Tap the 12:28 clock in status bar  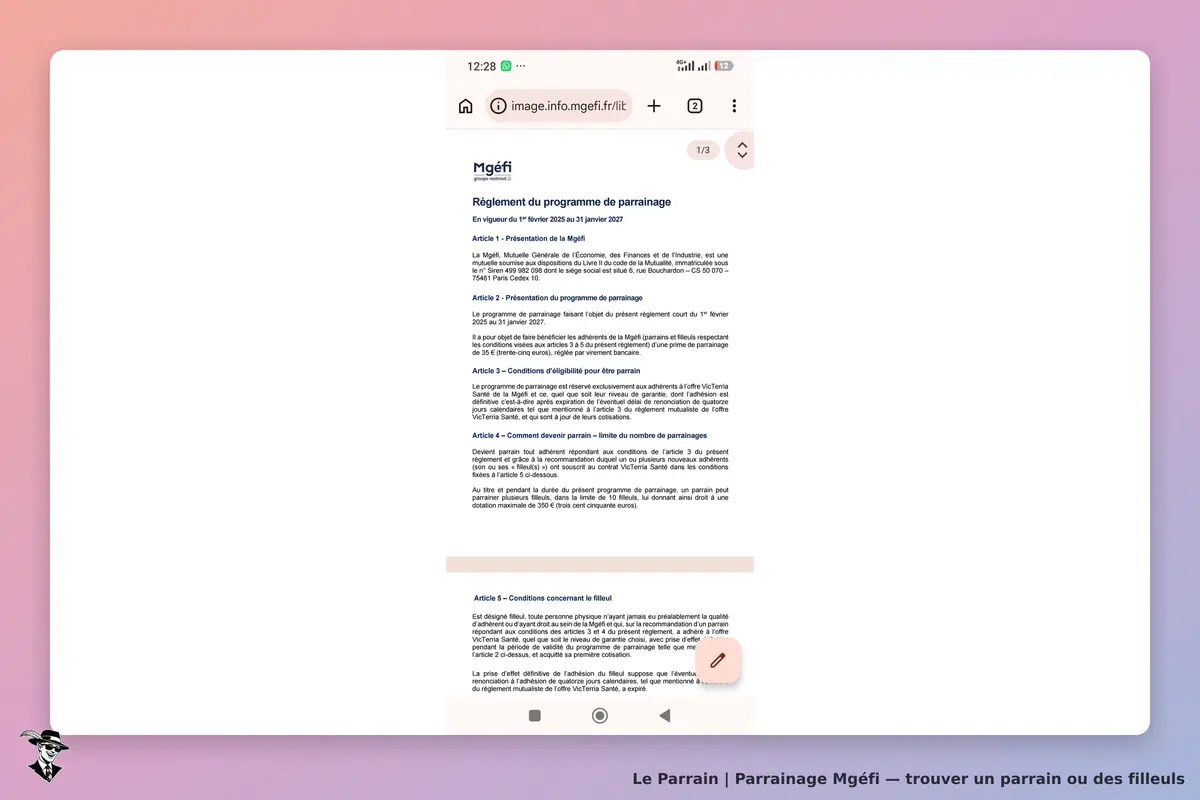click(x=481, y=66)
